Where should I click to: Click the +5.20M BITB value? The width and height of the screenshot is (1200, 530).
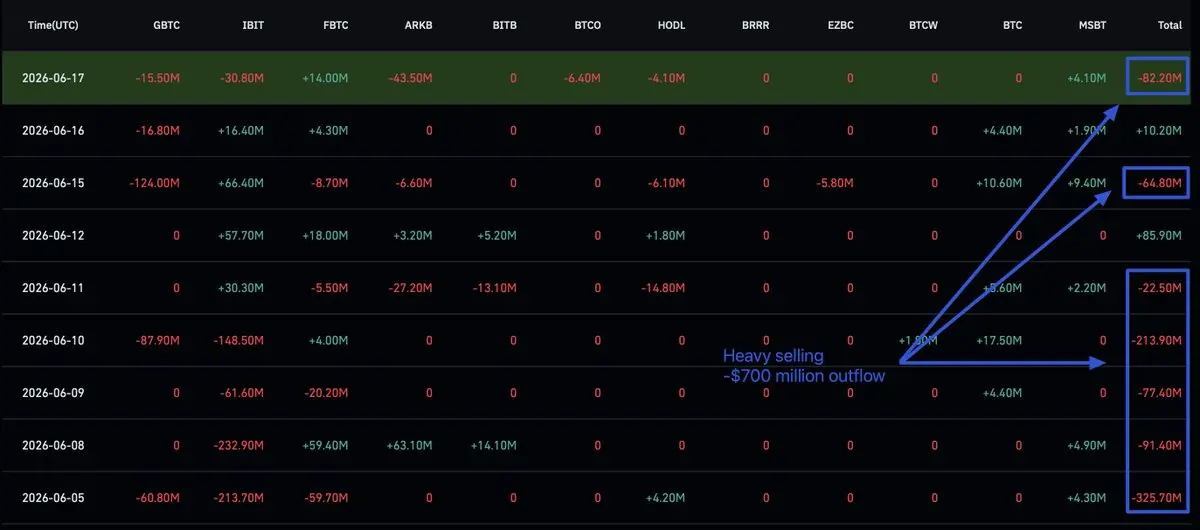click(498, 235)
